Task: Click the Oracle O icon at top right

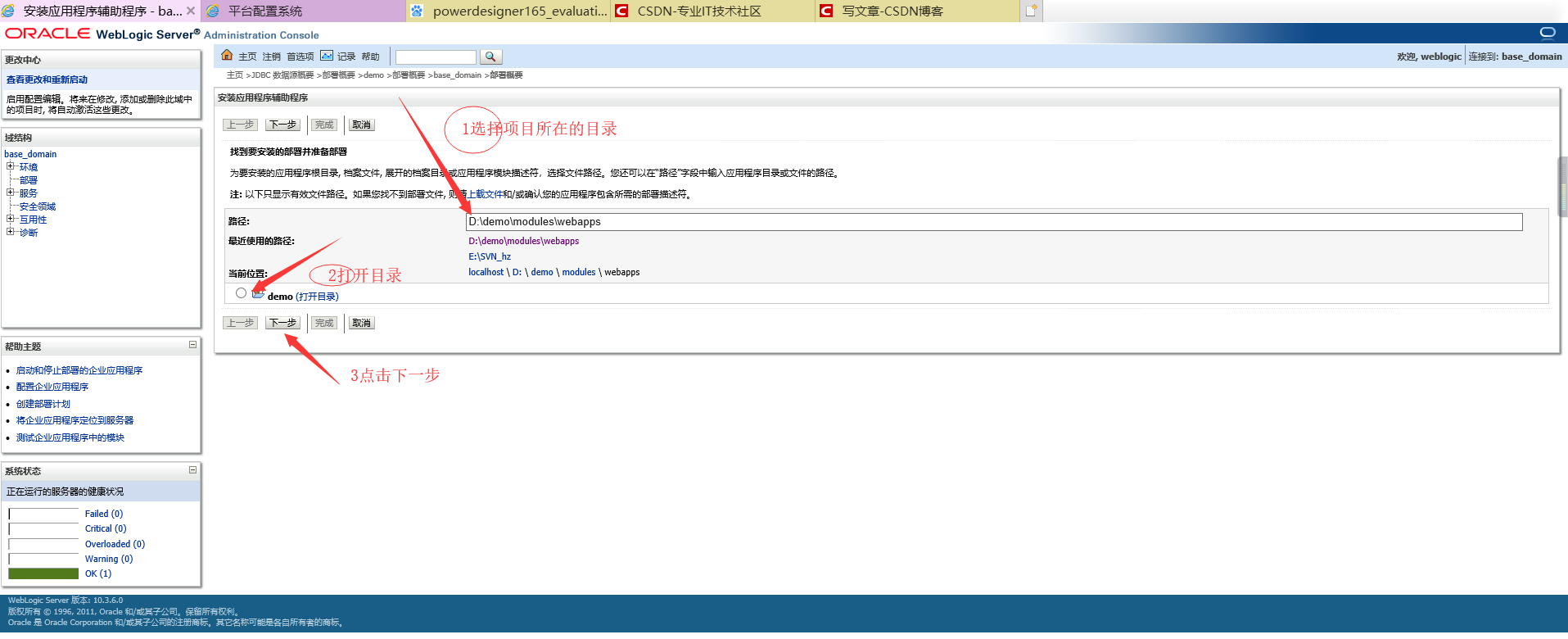Action: (x=1547, y=33)
